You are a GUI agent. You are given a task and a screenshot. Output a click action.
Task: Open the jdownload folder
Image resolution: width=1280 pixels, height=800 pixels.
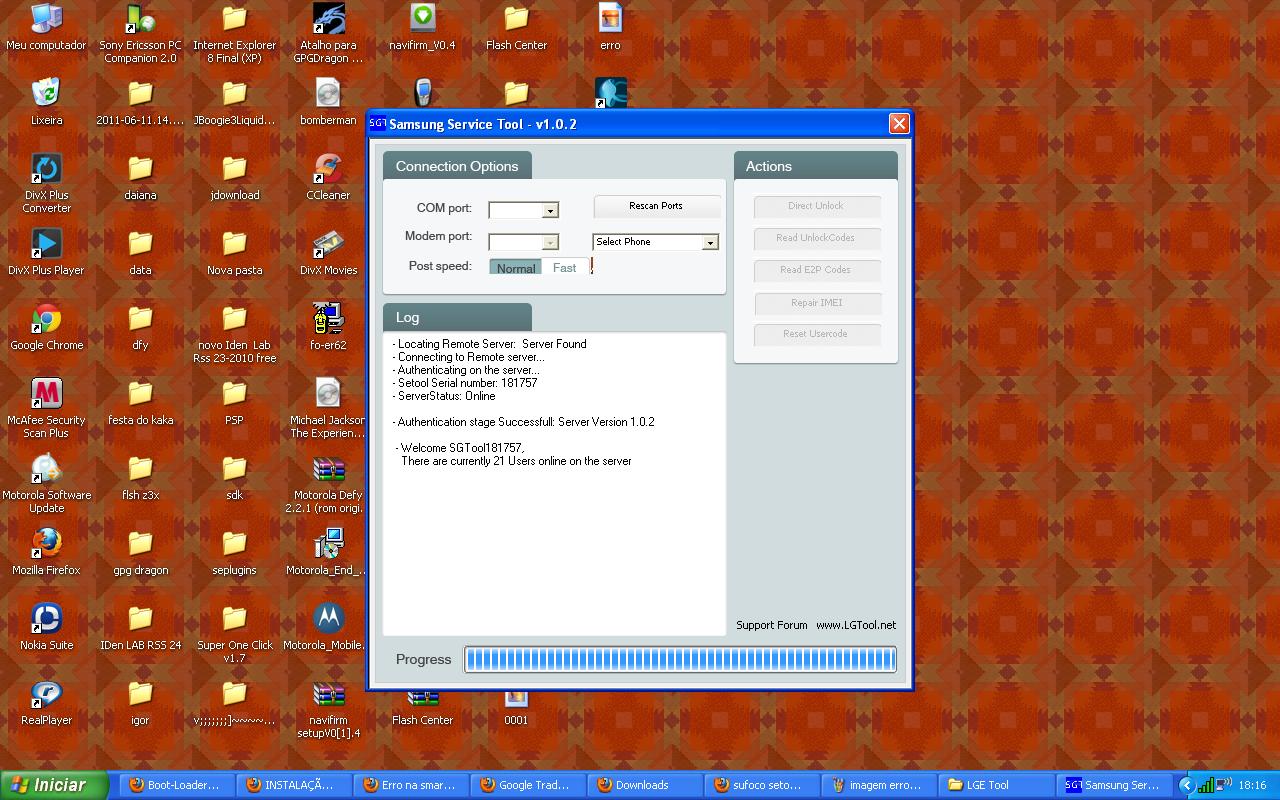point(234,177)
